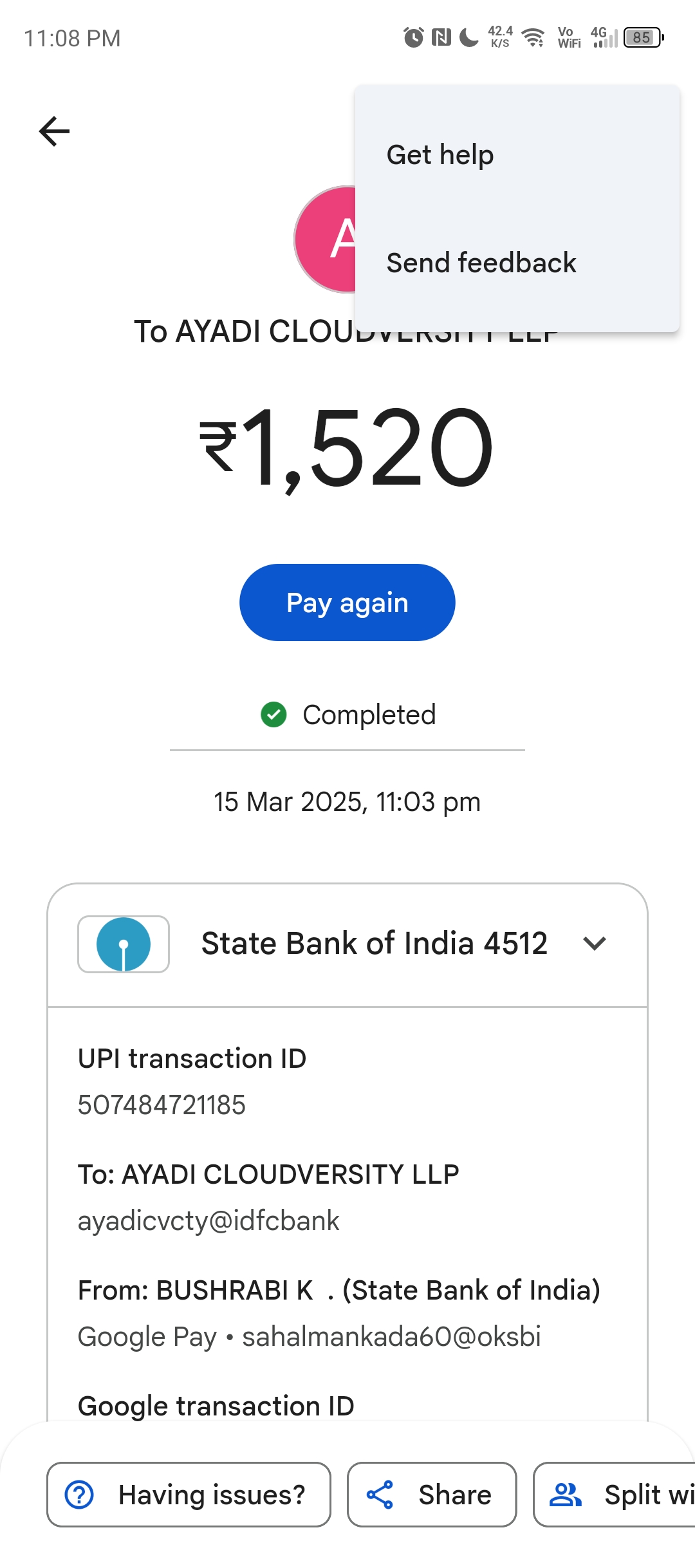Image resolution: width=695 pixels, height=1568 pixels.
Task: Tap the green Completed checkmark icon
Action: (x=273, y=714)
